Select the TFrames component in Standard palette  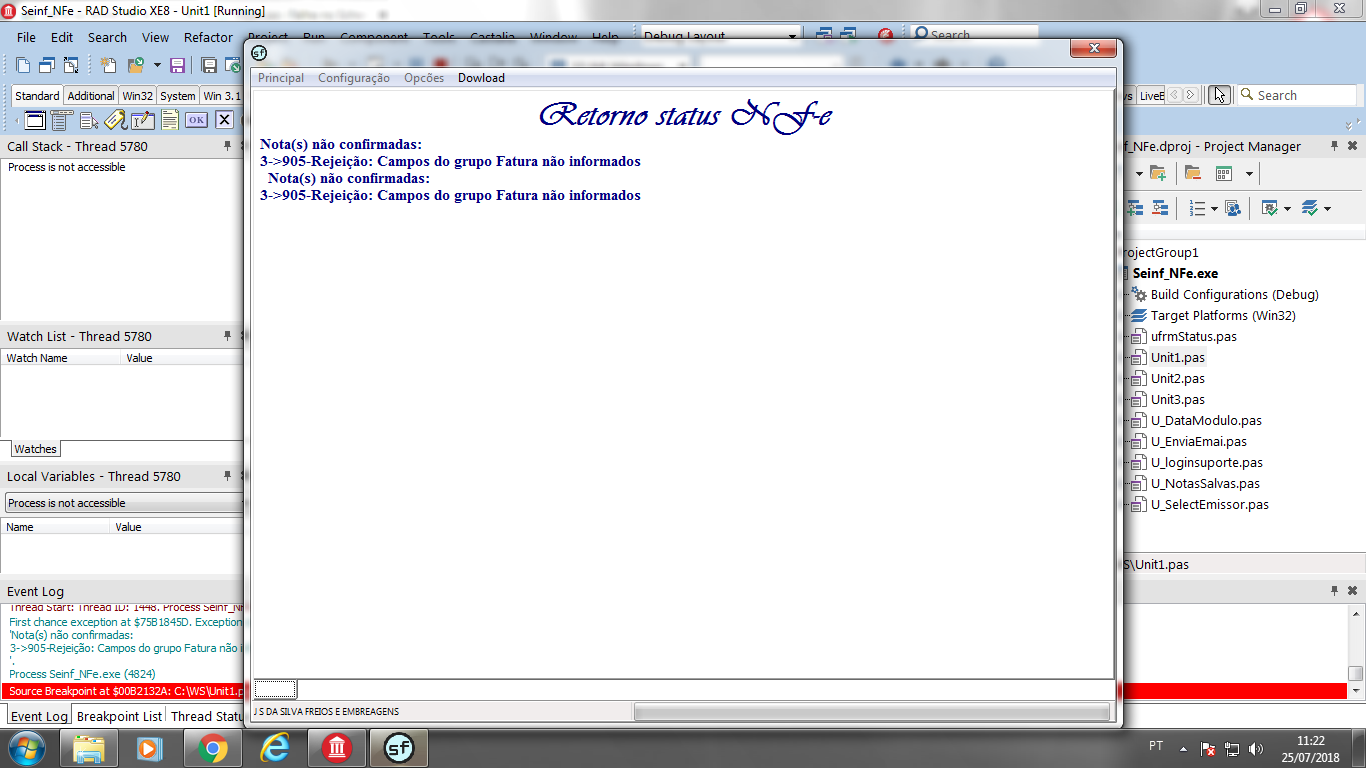click(x=35, y=120)
